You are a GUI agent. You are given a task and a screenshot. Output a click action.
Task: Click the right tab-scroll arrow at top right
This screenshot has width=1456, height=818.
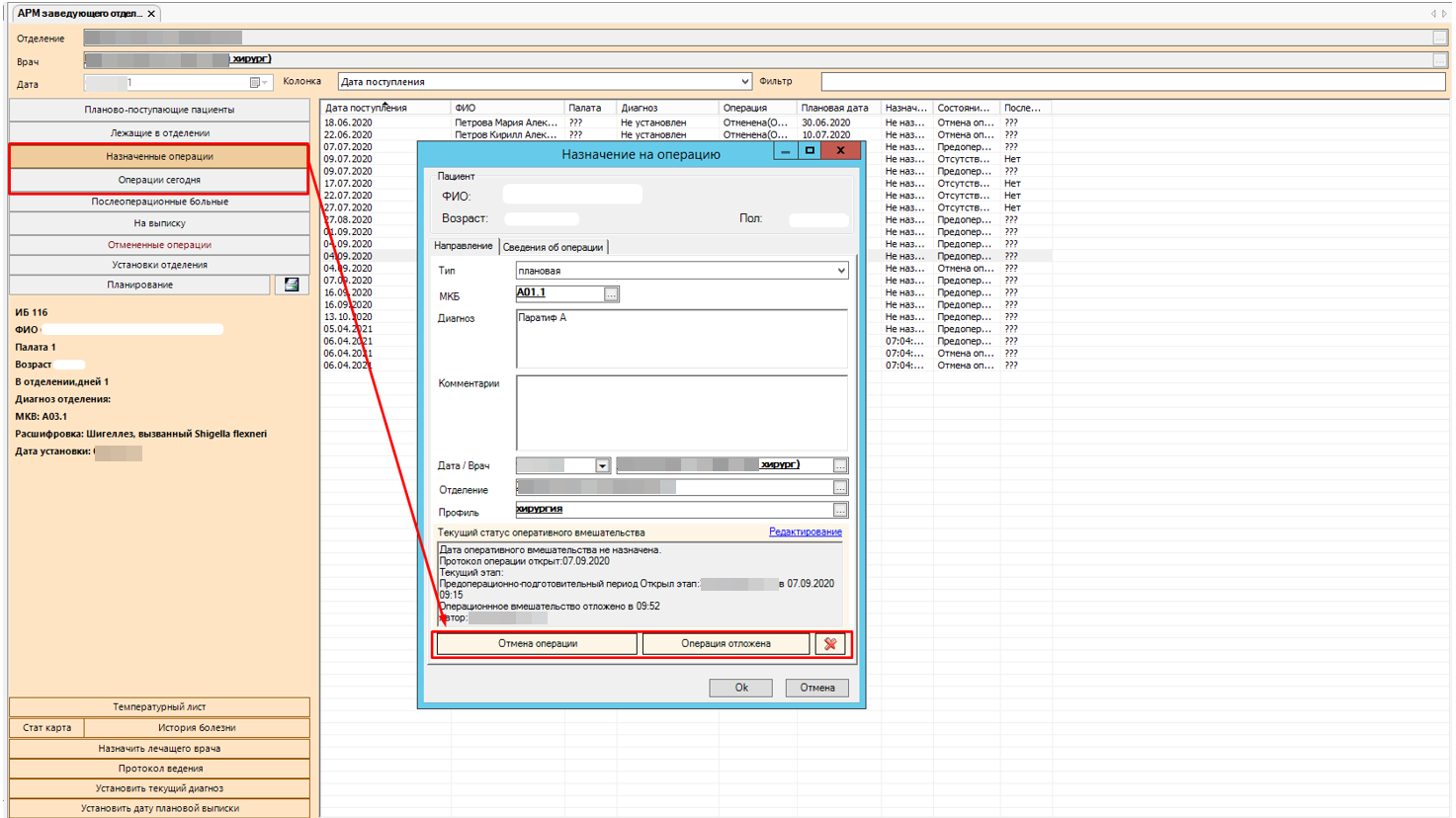(1444, 14)
